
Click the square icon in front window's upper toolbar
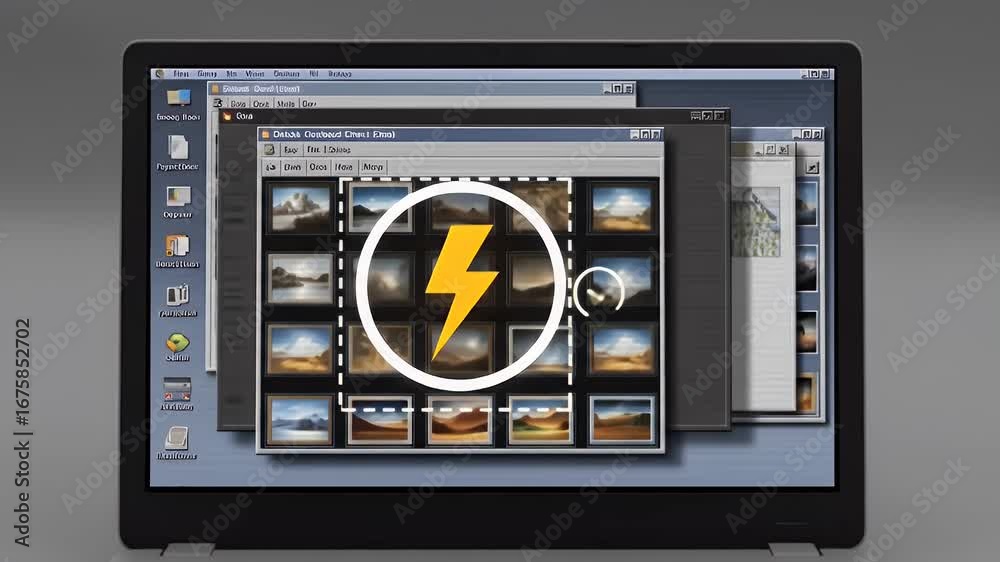(x=269, y=149)
